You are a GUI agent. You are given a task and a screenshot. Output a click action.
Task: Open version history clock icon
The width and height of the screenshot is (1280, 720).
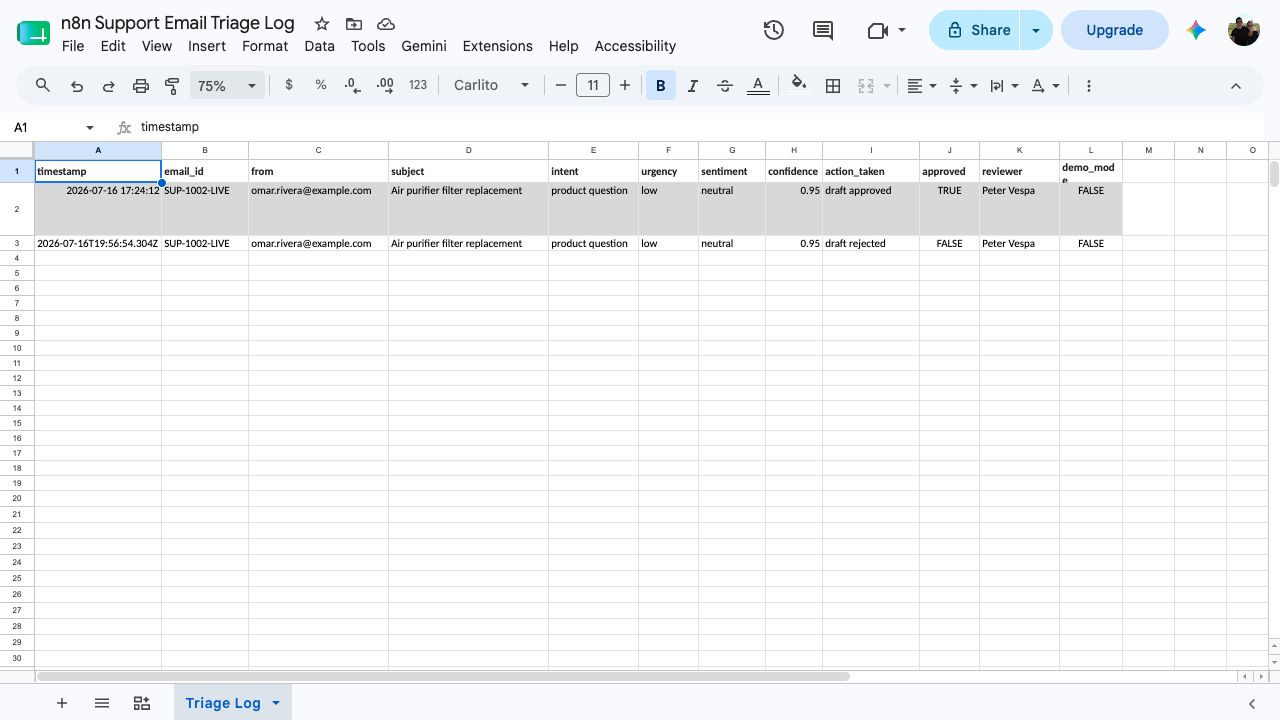[x=773, y=30]
